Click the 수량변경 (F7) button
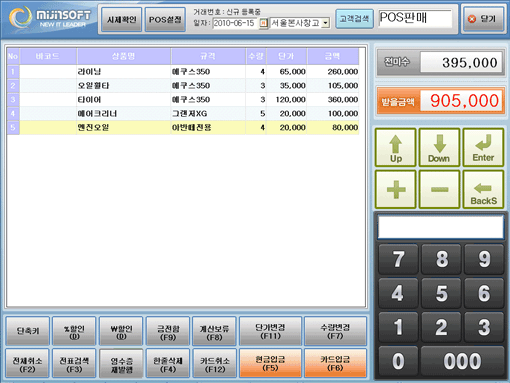This screenshot has width=510, height=383. [x=335, y=331]
